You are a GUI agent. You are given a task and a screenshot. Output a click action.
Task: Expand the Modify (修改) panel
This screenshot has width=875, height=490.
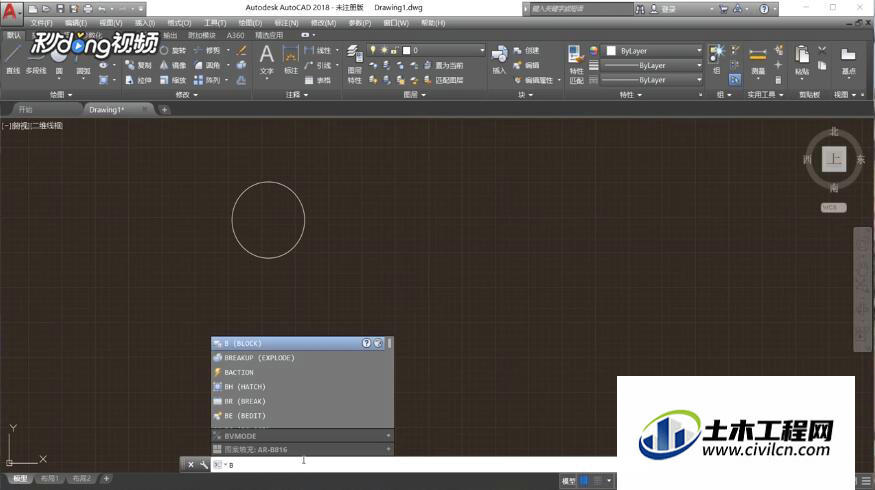(186, 95)
